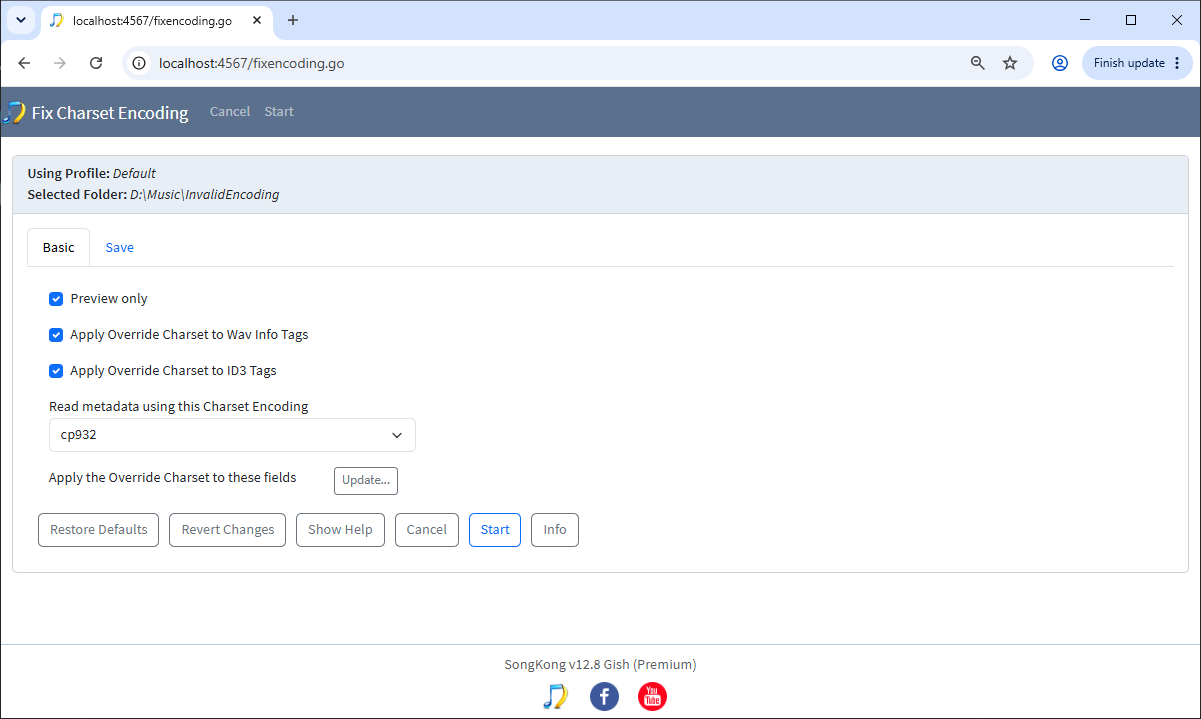Image resolution: width=1201 pixels, height=719 pixels.
Task: Reload the page with browser refresh icon
Action: point(96,63)
